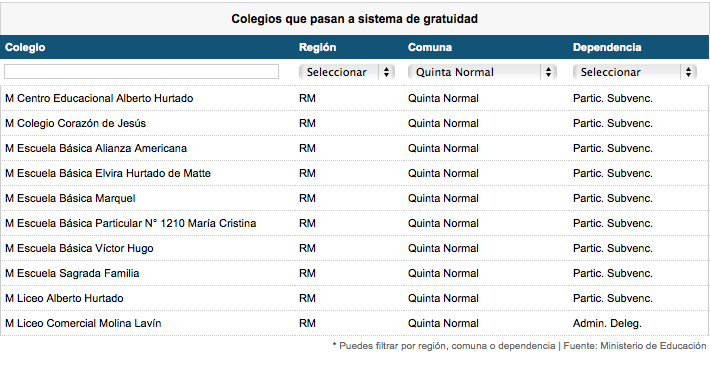Click the Colegio column header
This screenshot has height=365, width=710.
coord(25,47)
